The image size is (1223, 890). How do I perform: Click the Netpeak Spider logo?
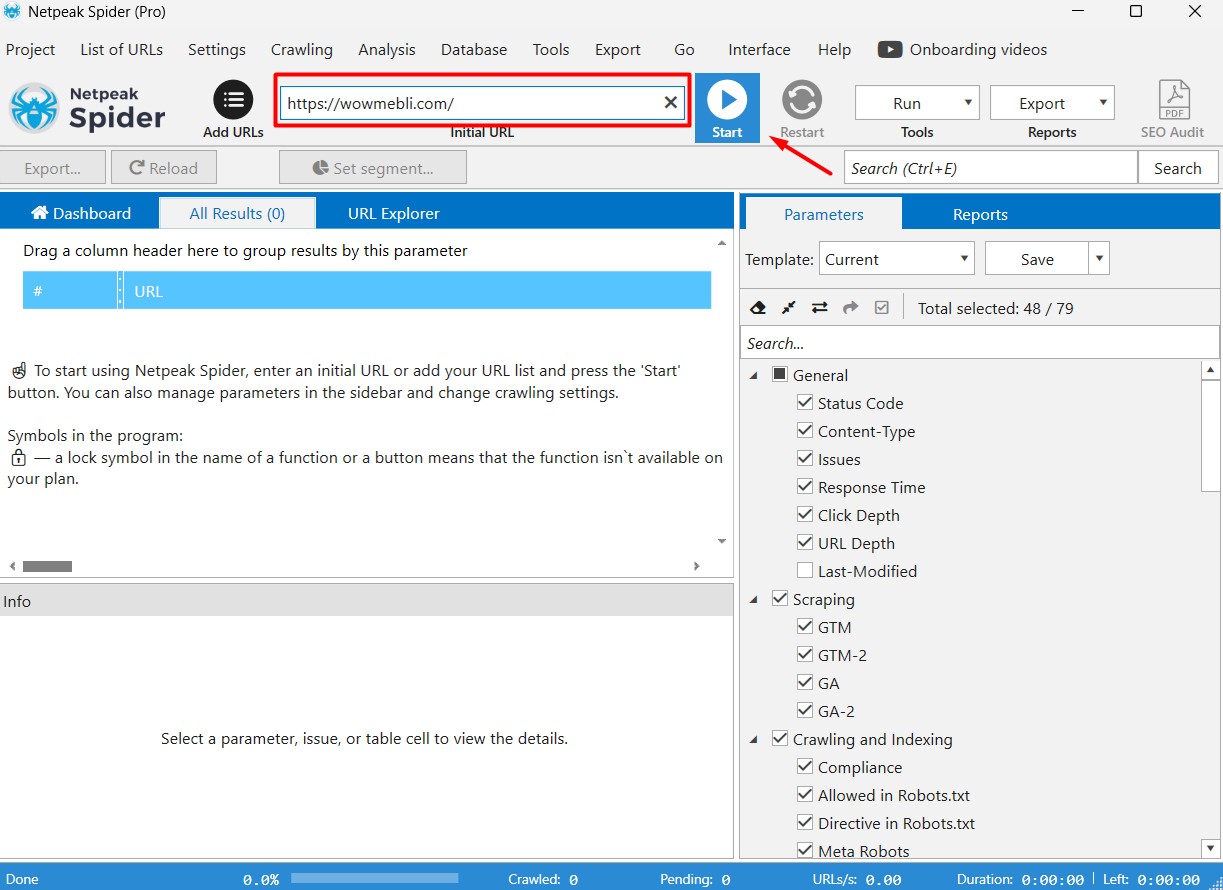[88, 108]
